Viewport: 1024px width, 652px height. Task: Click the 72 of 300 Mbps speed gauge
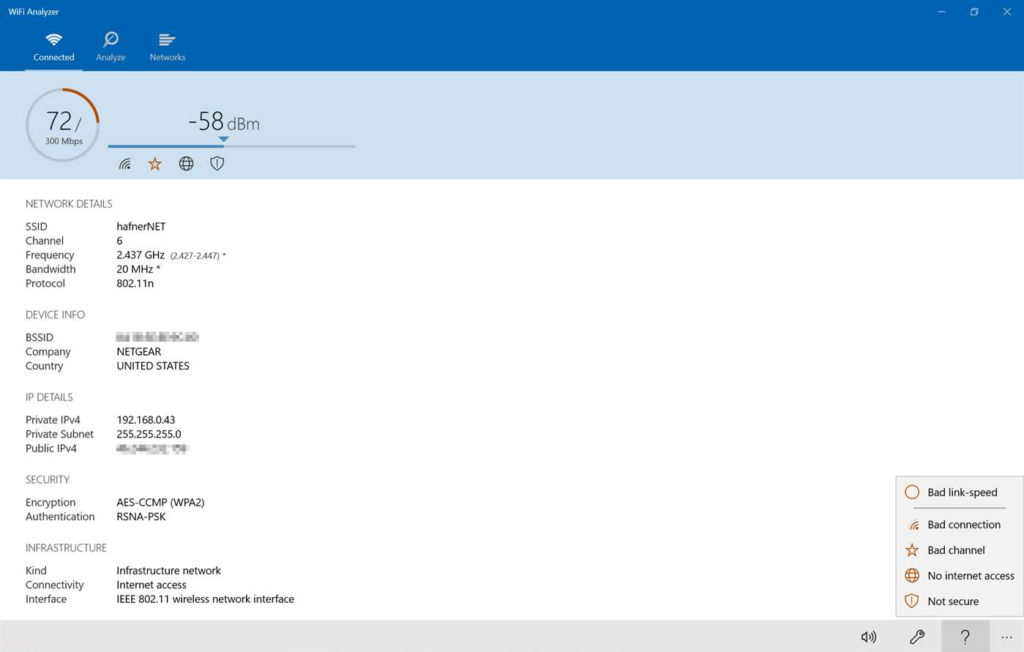[x=62, y=124]
